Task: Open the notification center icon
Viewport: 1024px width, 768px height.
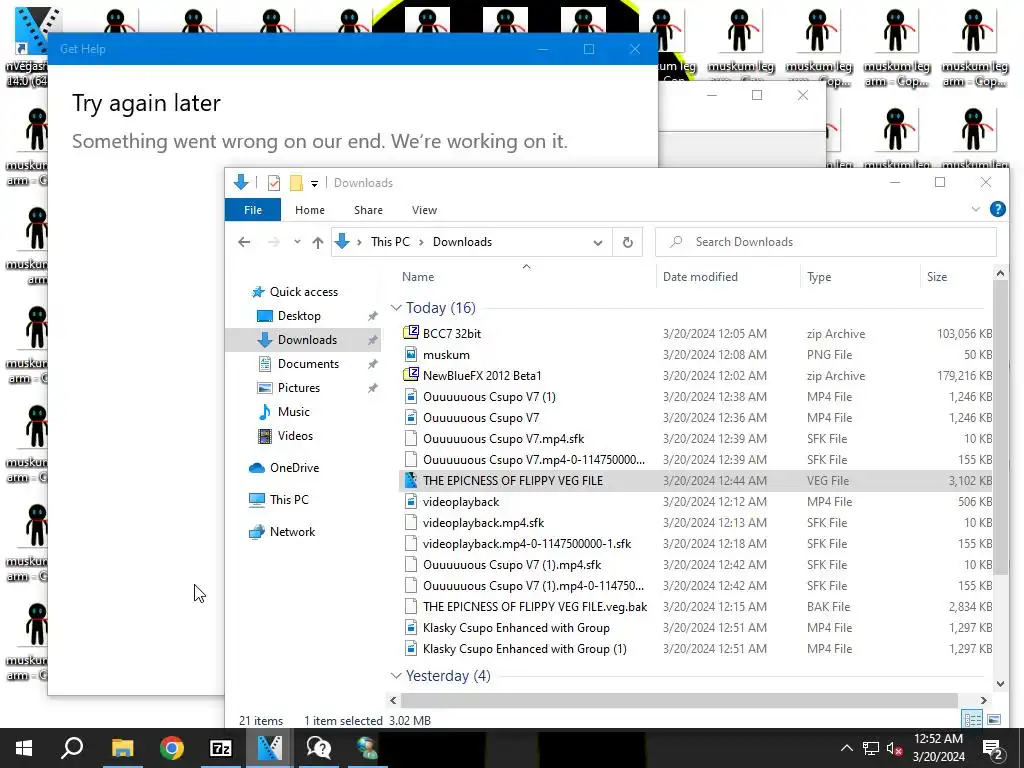Action: point(993,748)
